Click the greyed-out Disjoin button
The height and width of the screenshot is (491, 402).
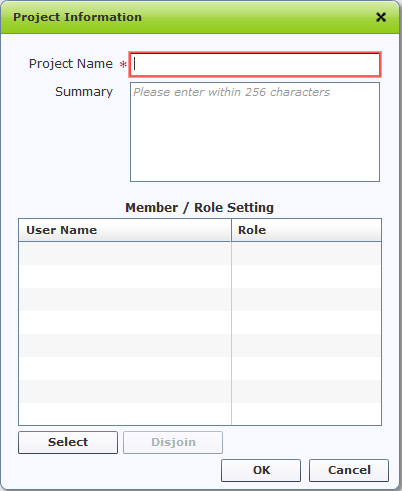tap(173, 442)
